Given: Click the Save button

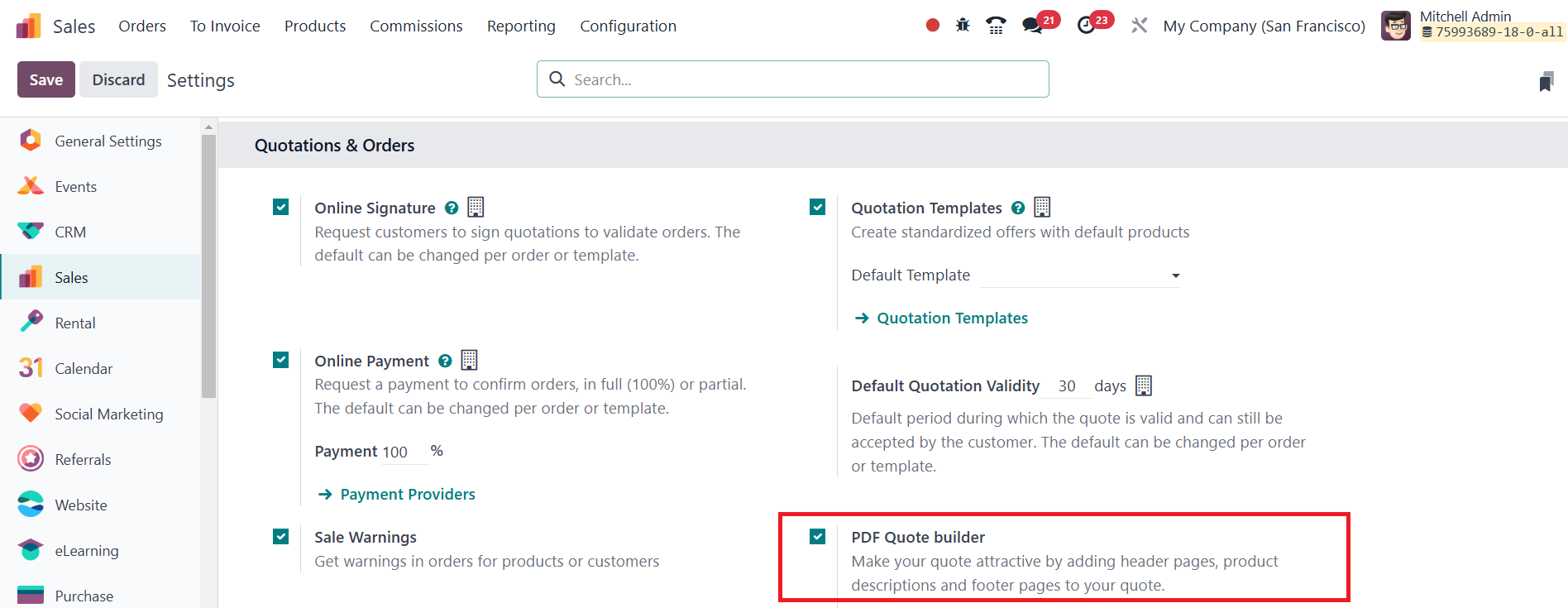Looking at the screenshot, I should (46, 80).
